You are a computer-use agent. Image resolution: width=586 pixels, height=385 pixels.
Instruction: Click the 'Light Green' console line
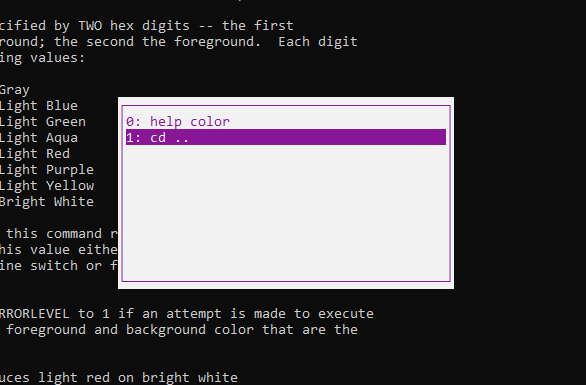click(x=43, y=122)
